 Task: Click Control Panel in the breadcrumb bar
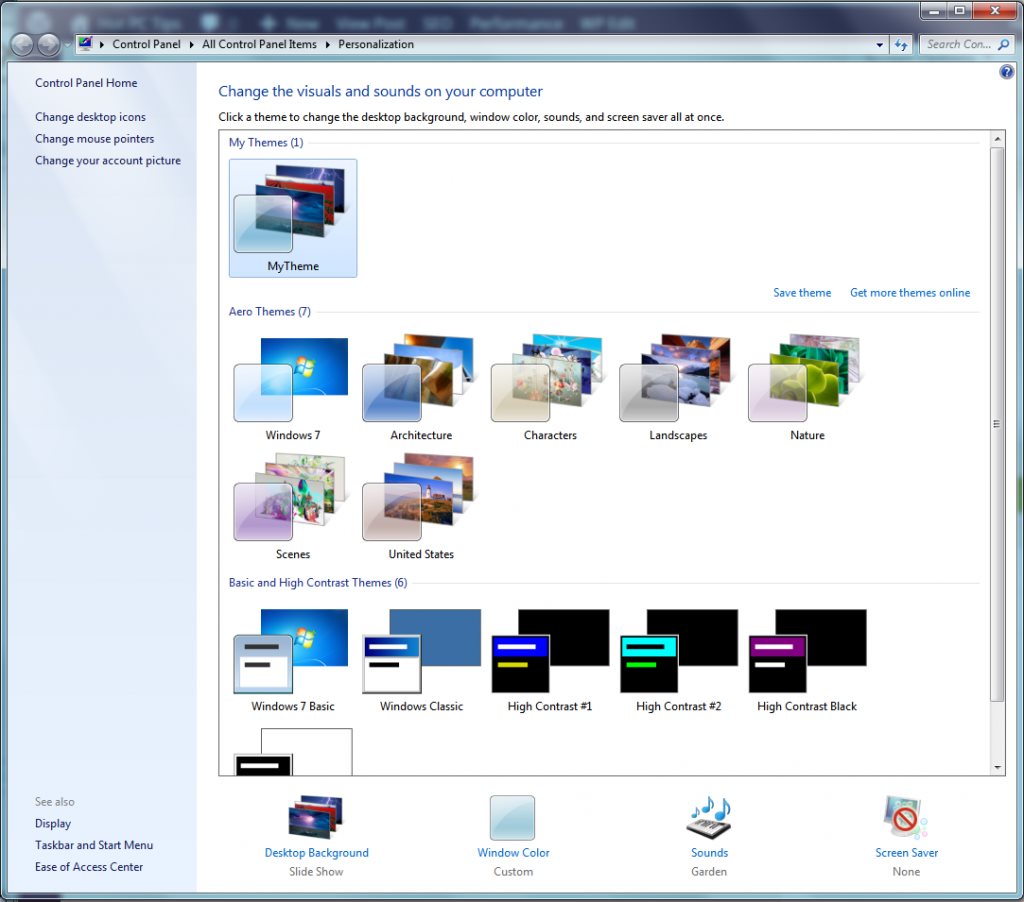click(x=146, y=44)
